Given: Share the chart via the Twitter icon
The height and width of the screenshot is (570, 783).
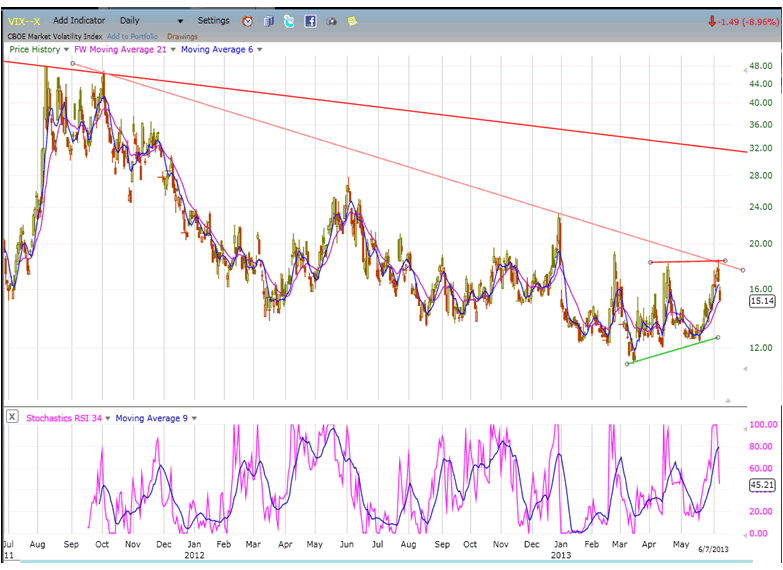Looking at the screenshot, I should pyautogui.click(x=289, y=21).
